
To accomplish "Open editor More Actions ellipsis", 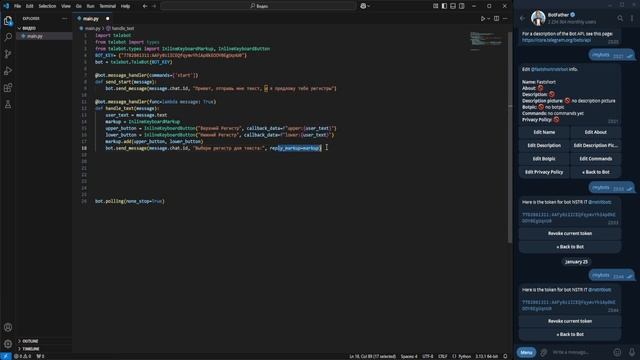I will click(505, 18).
